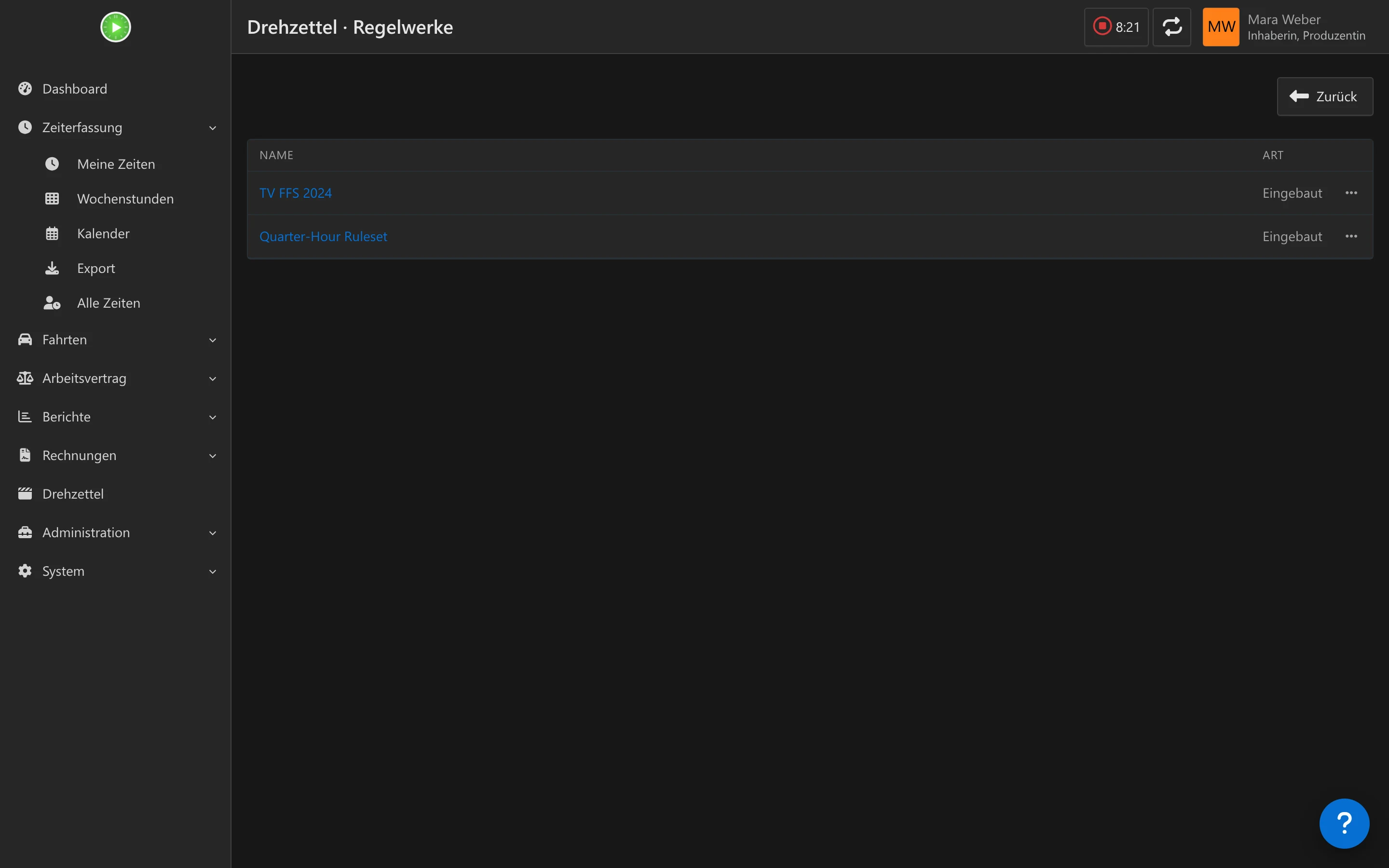
Task: Open the Quarter-Hour Ruleset link
Action: (323, 236)
